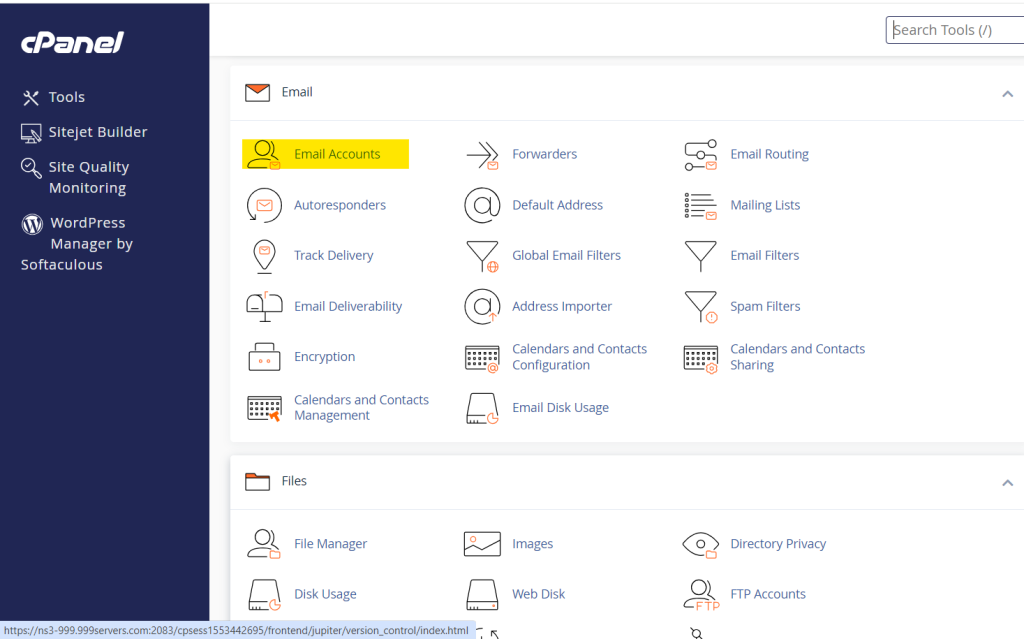The image size is (1024, 639).
Task: Go to Site Quality Monitoring
Action: click(x=88, y=177)
